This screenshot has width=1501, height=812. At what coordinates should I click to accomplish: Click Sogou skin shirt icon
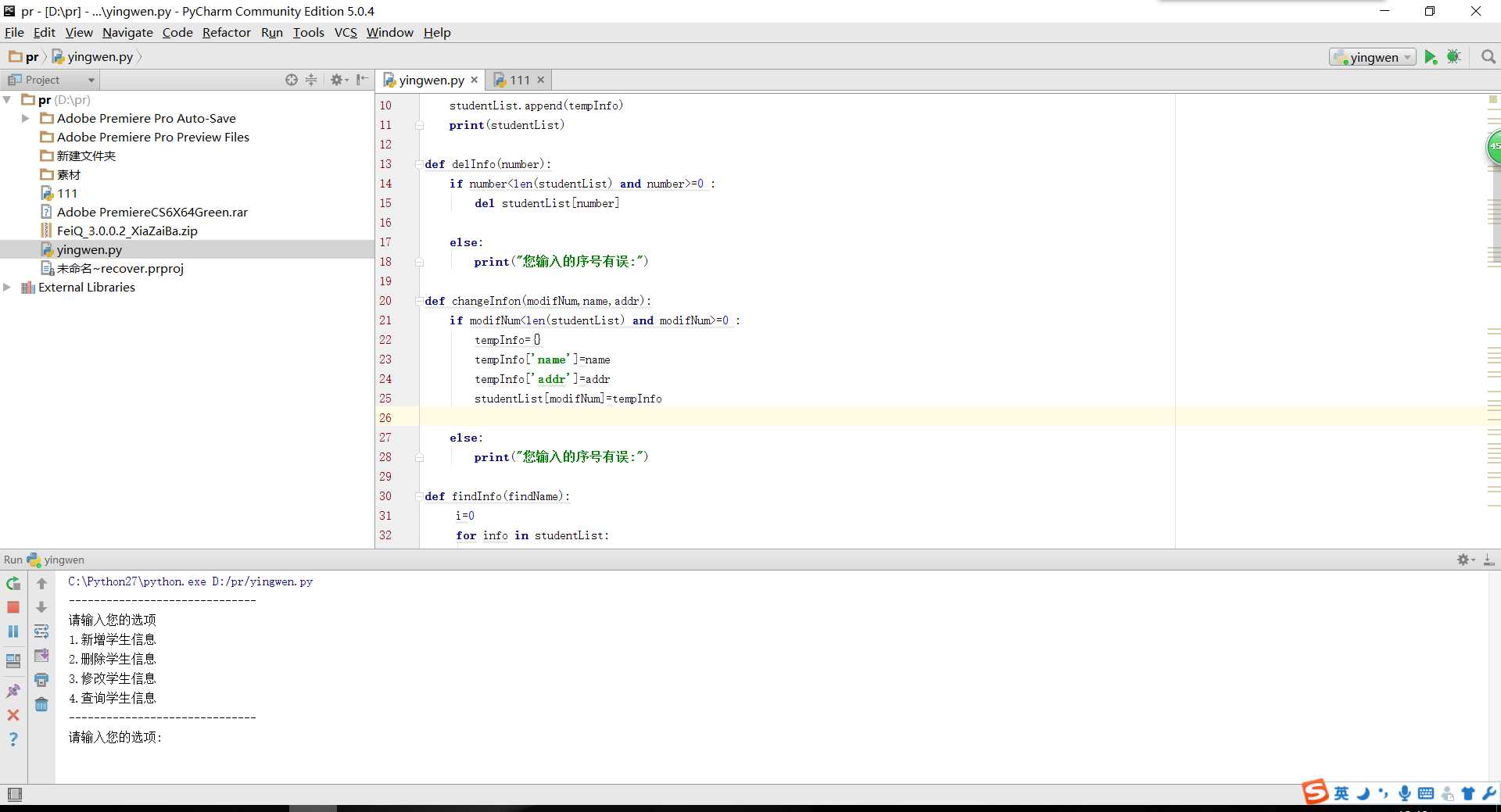[x=1468, y=793]
